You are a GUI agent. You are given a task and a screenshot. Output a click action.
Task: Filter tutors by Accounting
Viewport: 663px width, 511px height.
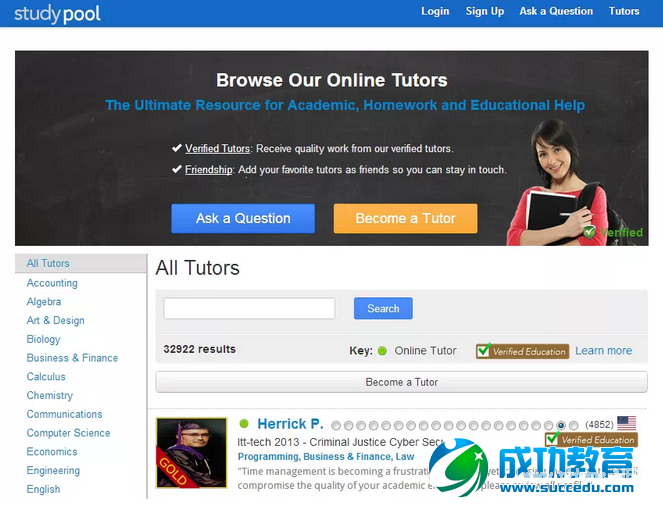point(52,283)
